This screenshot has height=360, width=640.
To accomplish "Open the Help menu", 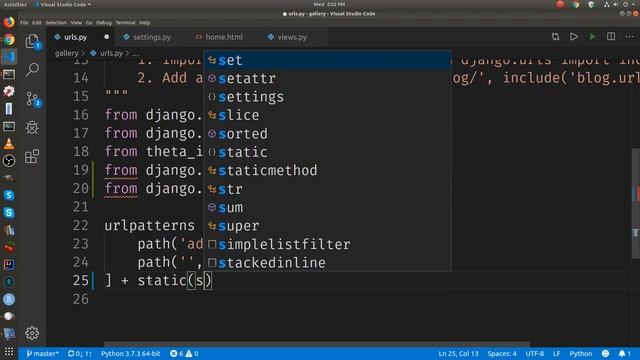I will 144,22.
